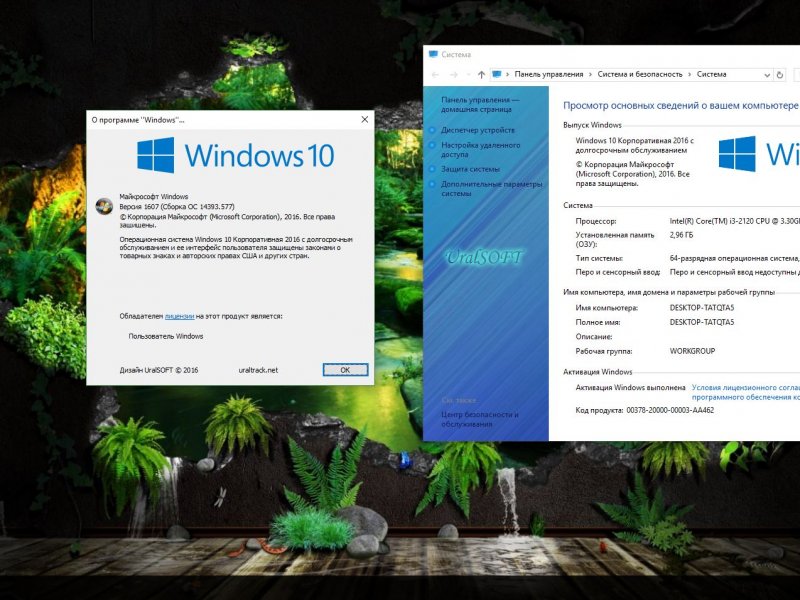Click the Версия 1607 build text
This screenshot has height=600, width=800.
(177, 207)
